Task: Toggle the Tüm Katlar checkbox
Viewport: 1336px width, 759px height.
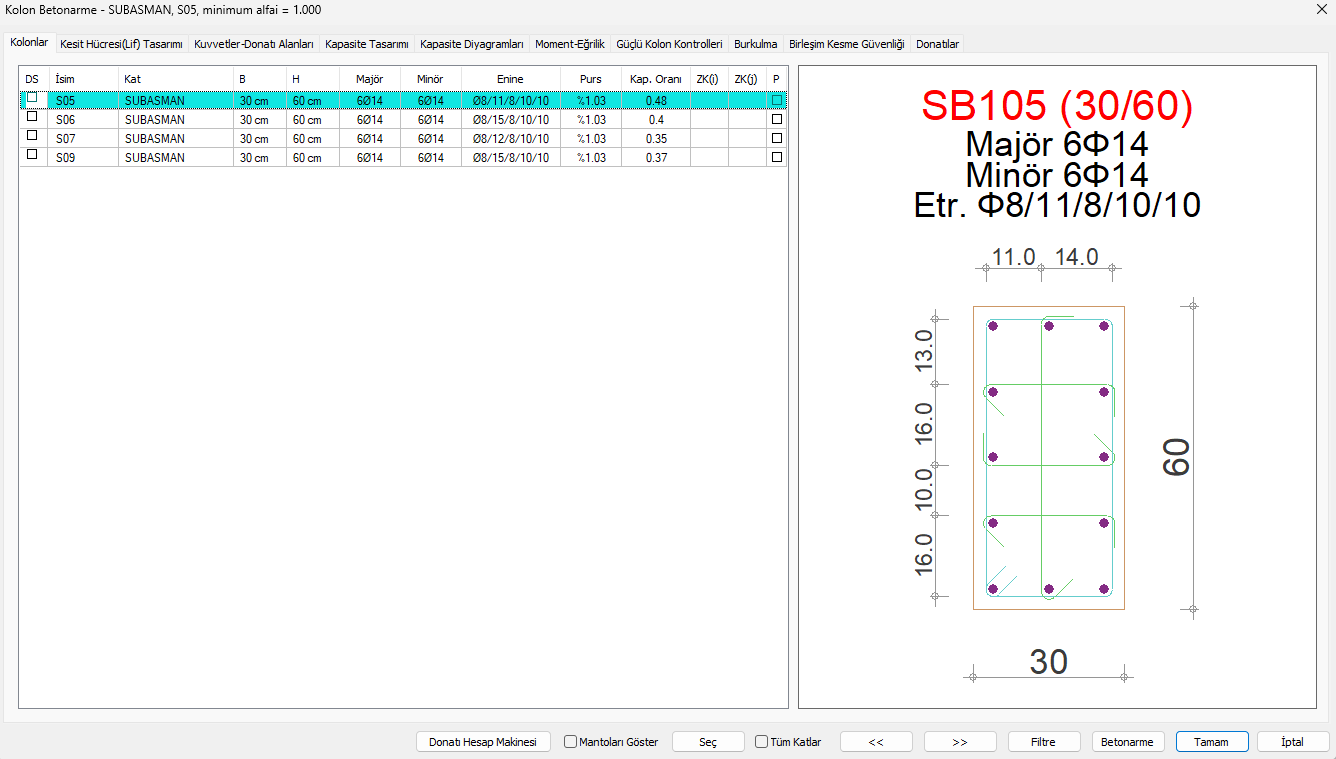Action: tap(762, 742)
